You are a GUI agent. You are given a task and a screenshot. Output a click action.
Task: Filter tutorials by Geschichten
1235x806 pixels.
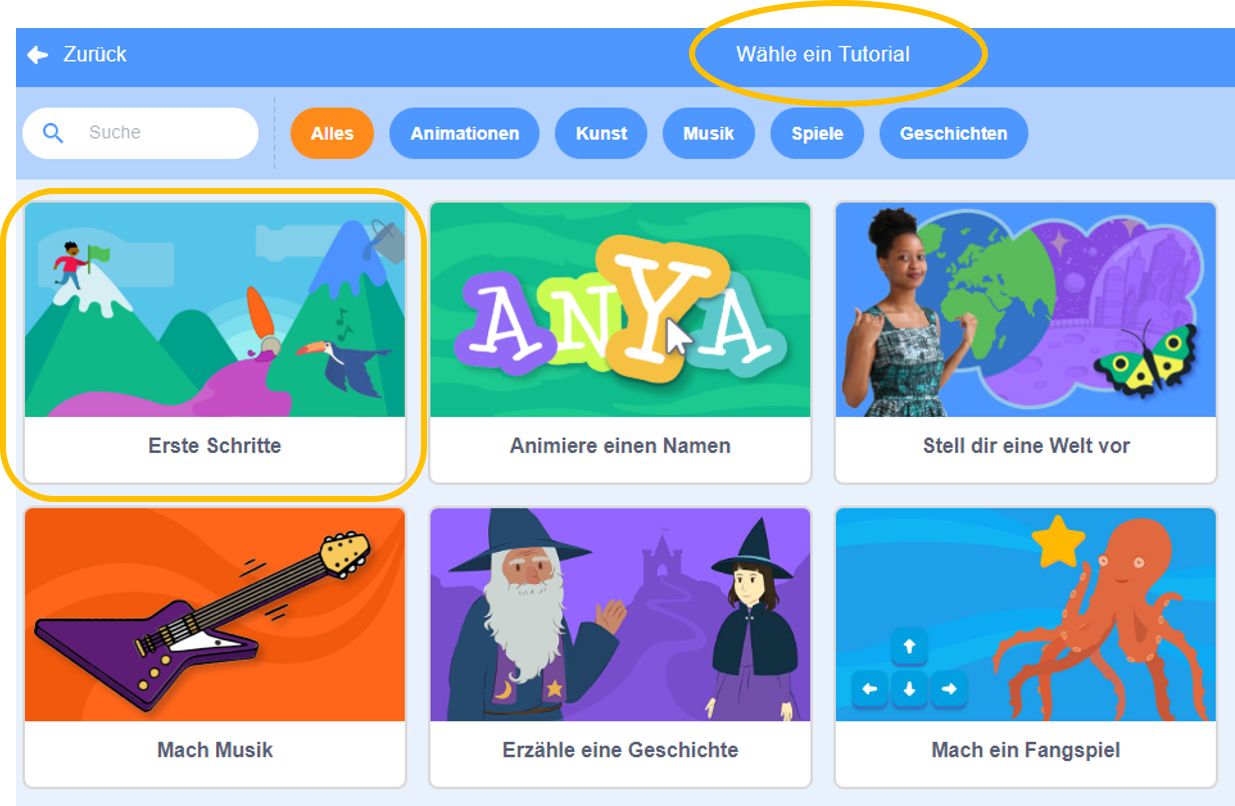coord(954,133)
